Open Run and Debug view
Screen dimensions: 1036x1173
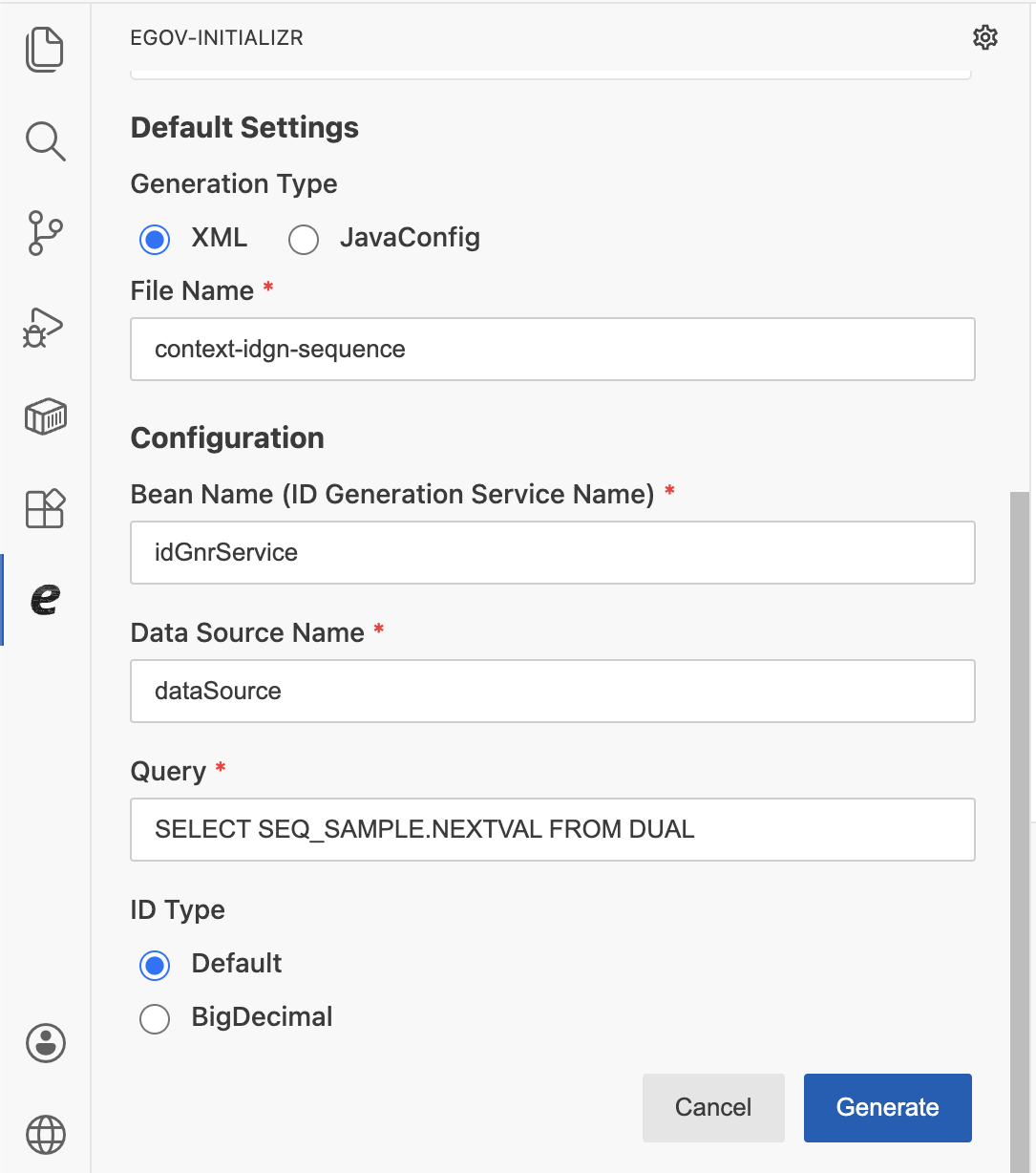tap(45, 327)
